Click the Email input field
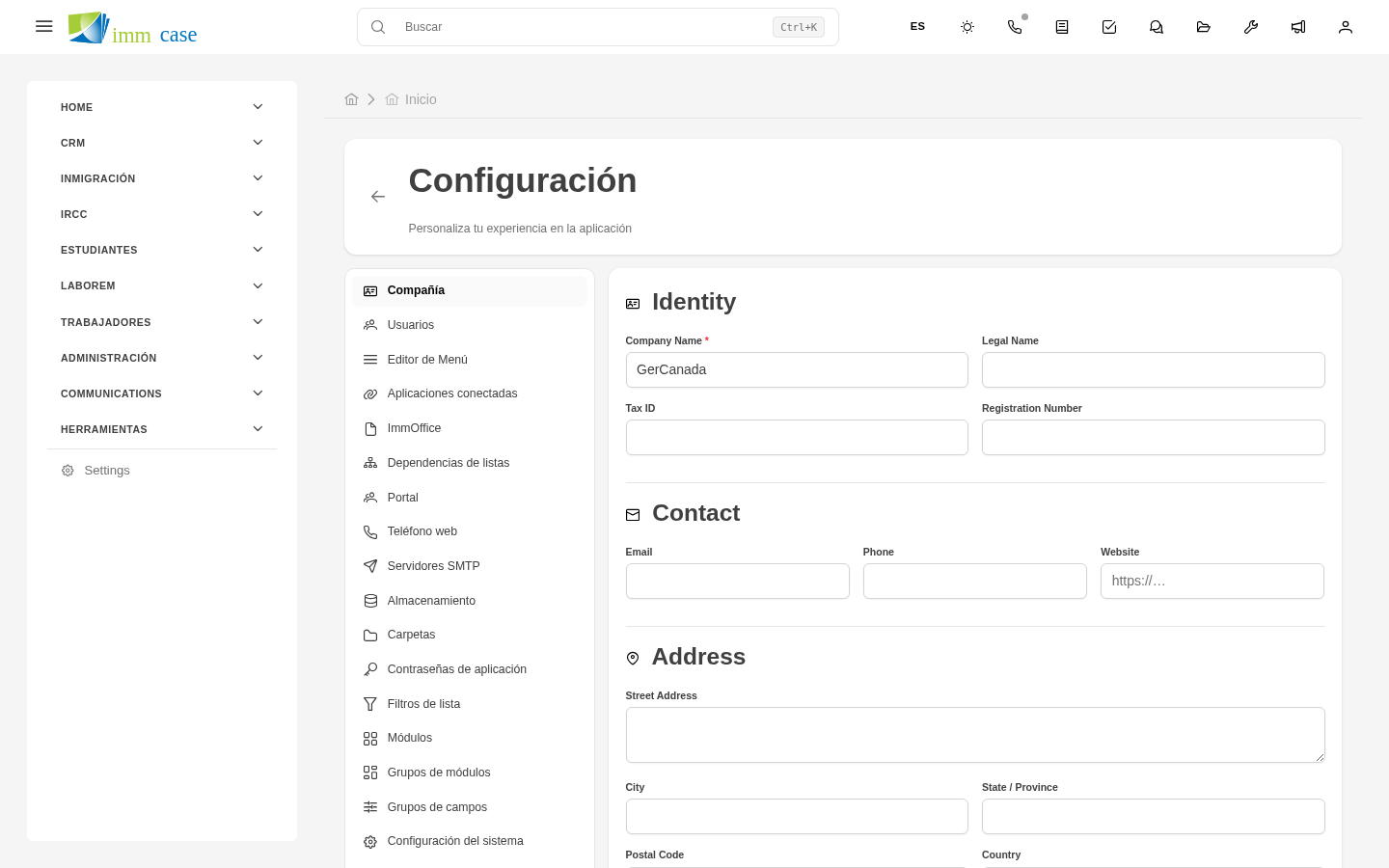This screenshot has width=1389, height=868. (x=738, y=581)
